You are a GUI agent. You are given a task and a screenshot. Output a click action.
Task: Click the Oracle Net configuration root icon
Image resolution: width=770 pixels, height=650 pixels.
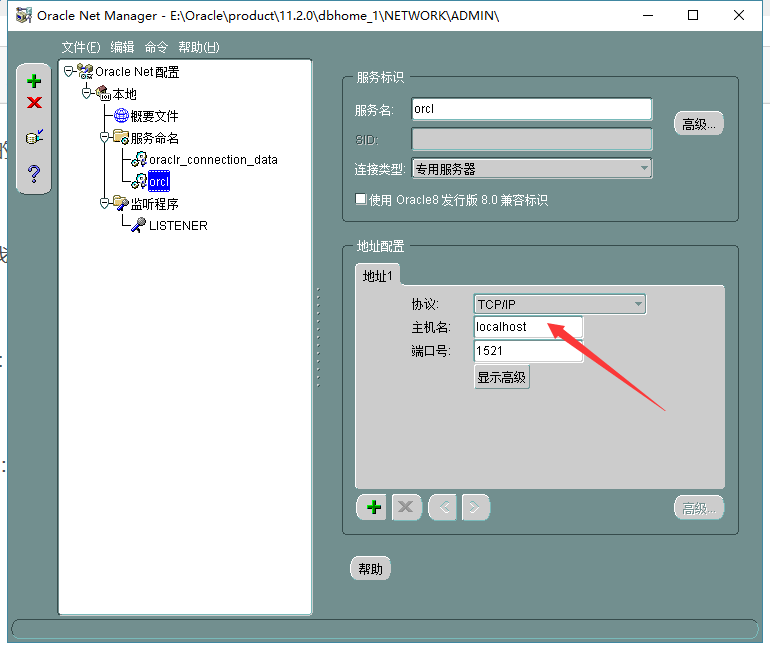85,72
